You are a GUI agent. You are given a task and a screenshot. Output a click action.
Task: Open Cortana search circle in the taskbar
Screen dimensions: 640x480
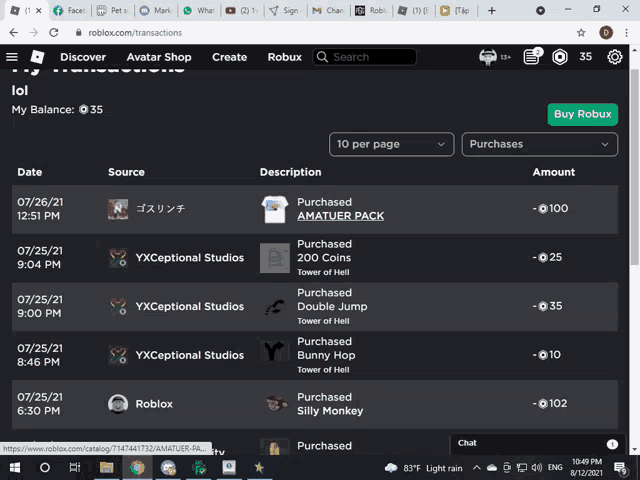click(45, 468)
